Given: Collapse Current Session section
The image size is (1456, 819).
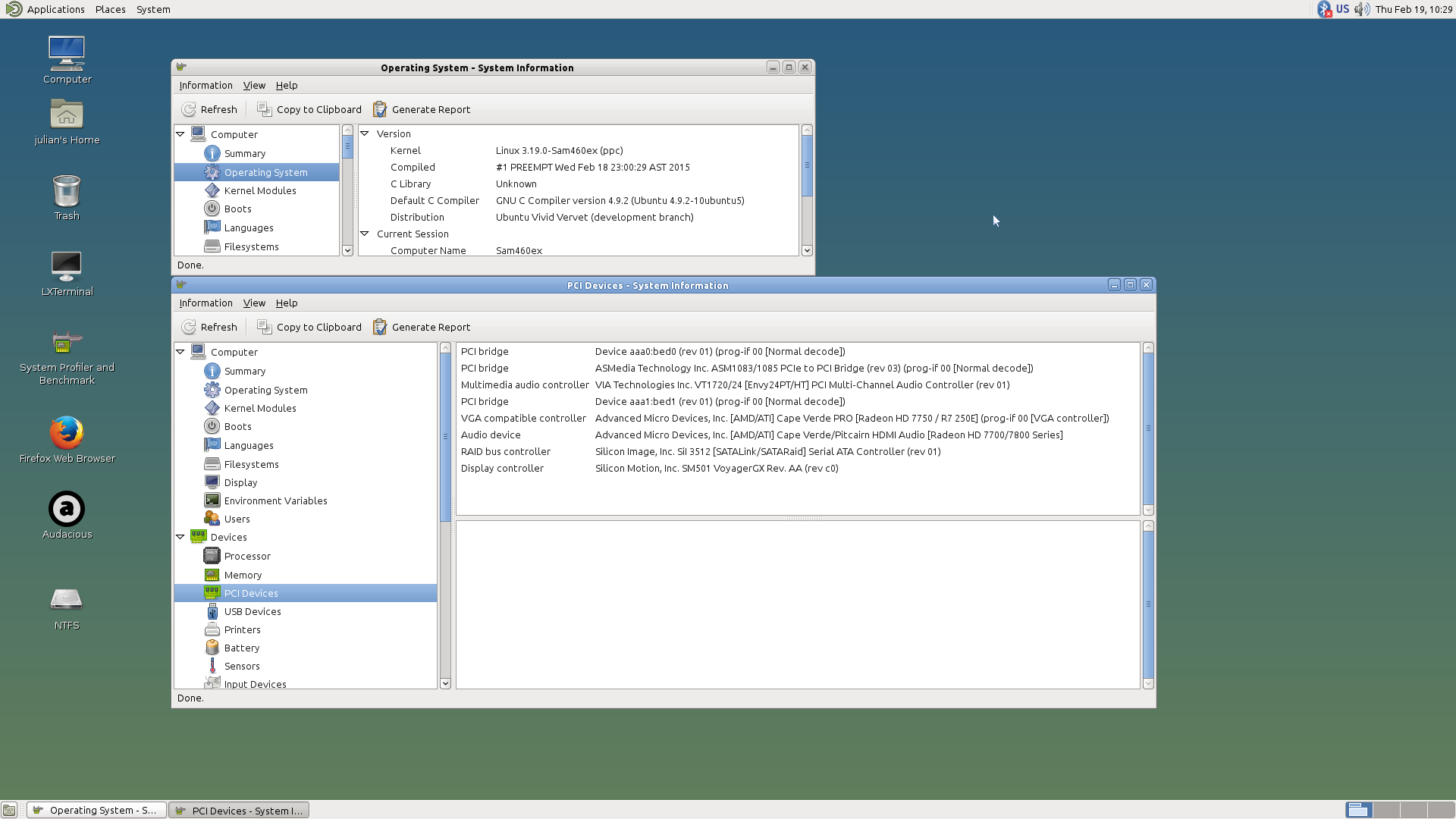Looking at the screenshot, I should (365, 234).
